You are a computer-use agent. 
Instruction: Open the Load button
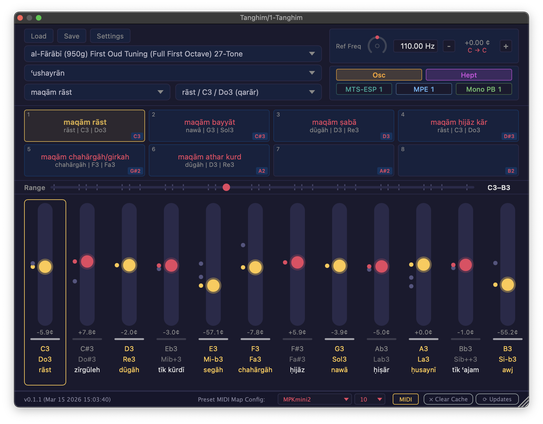[x=38, y=36]
